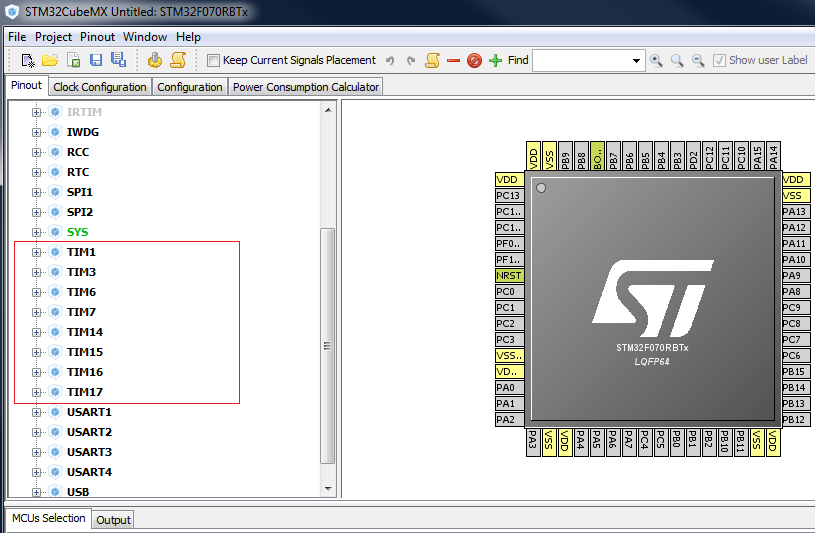815x539 pixels.
Task: Expand the USART1 peripheral node
Action: [37, 412]
